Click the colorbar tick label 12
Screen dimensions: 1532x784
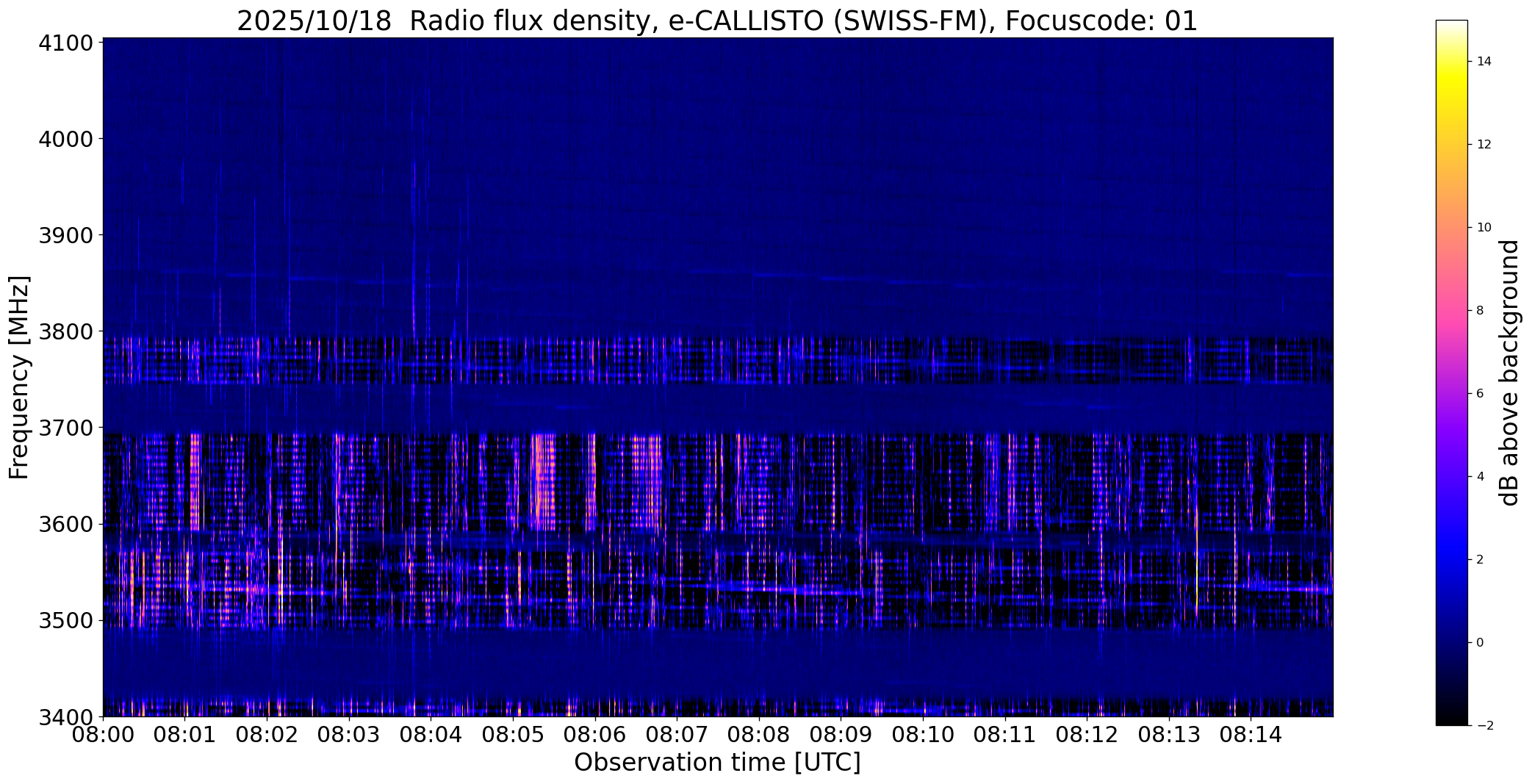[1484, 145]
